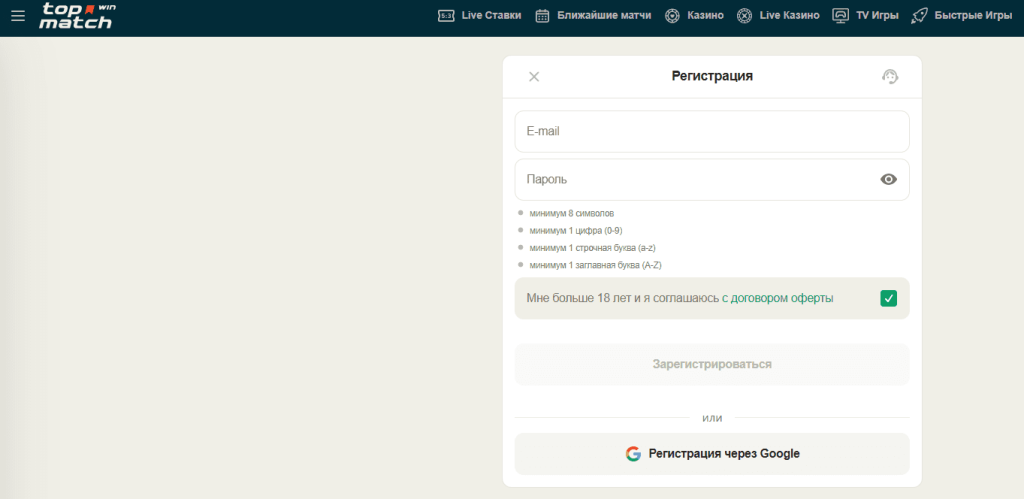Close the Регистрация form
The height and width of the screenshot is (499, 1024).
click(x=534, y=77)
